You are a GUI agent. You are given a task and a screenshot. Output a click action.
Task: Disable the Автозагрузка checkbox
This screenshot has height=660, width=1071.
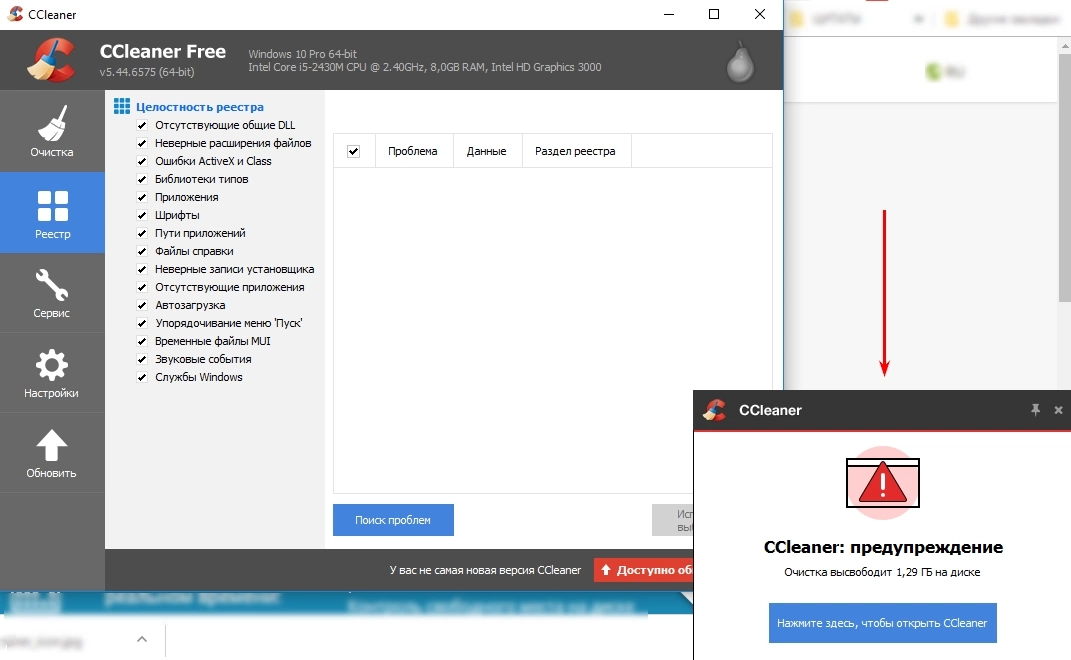[142, 306]
